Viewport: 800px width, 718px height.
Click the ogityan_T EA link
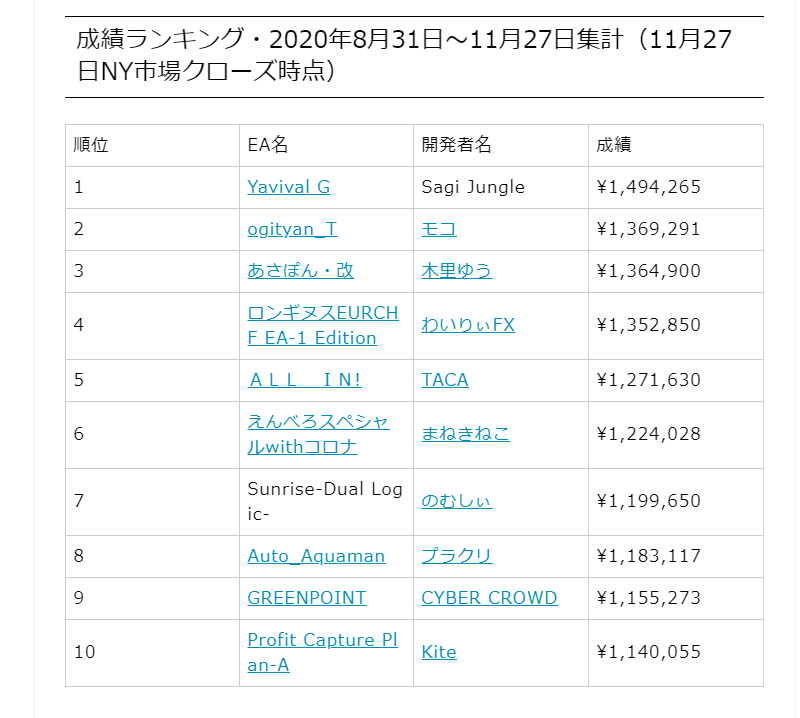click(292, 229)
